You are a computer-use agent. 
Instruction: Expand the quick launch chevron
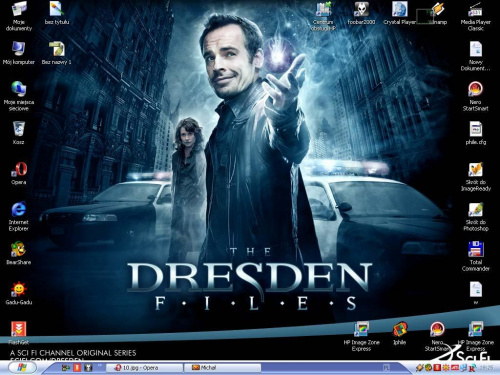100,366
